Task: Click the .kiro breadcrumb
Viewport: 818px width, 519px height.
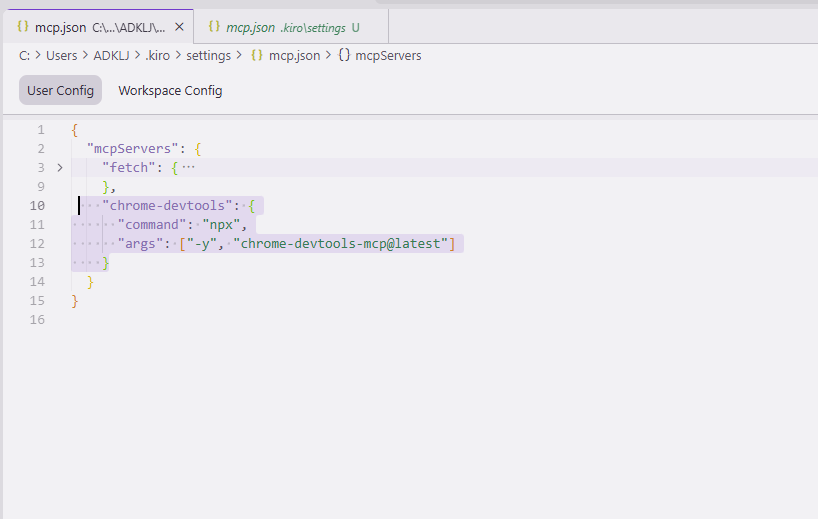Action: click(x=158, y=55)
